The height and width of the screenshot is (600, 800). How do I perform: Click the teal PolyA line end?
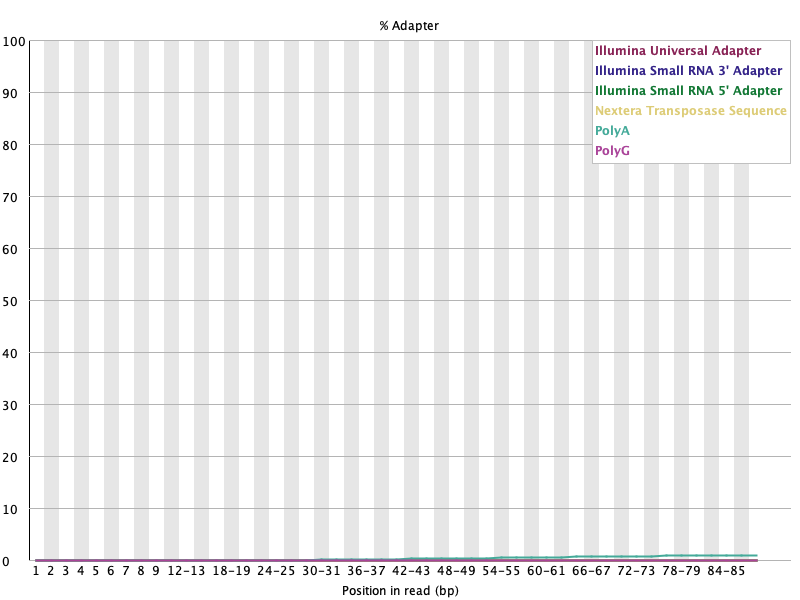[x=756, y=555]
